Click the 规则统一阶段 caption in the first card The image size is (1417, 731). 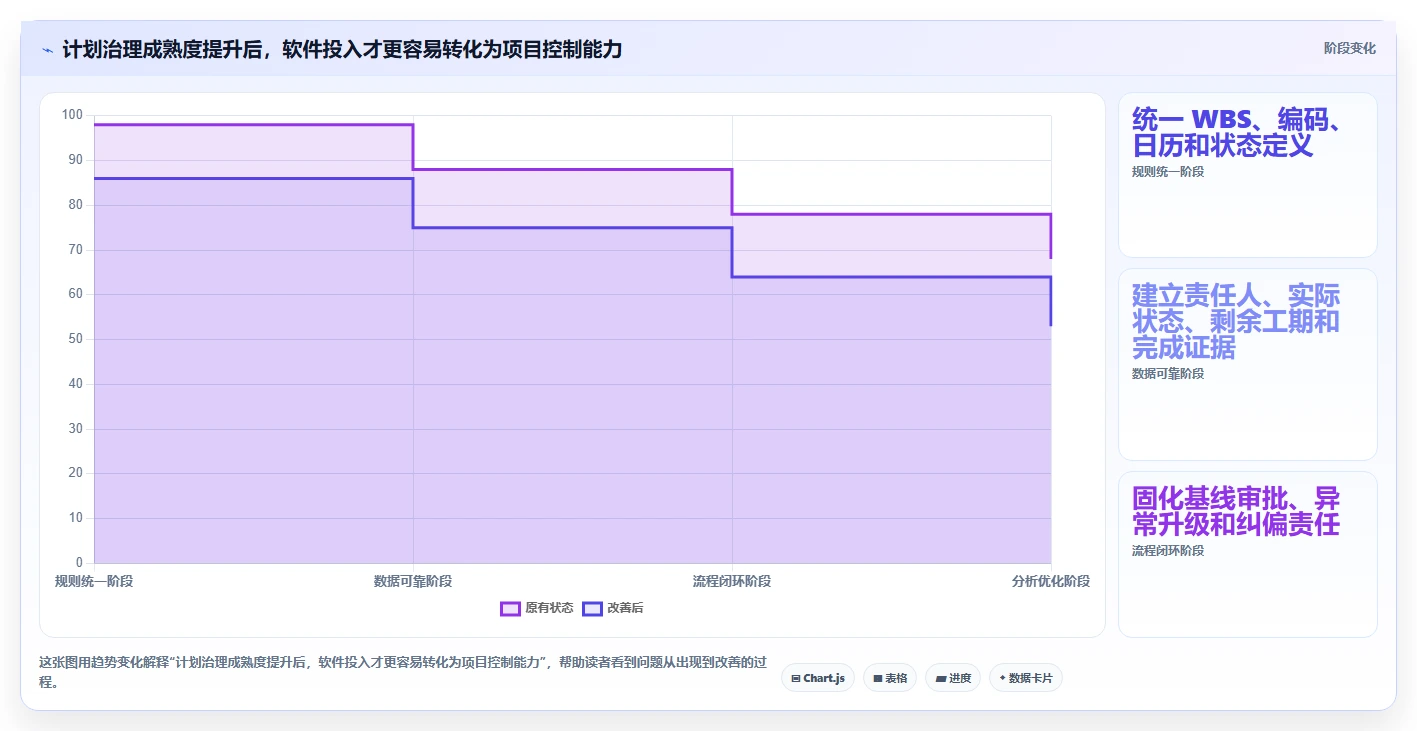click(1168, 172)
